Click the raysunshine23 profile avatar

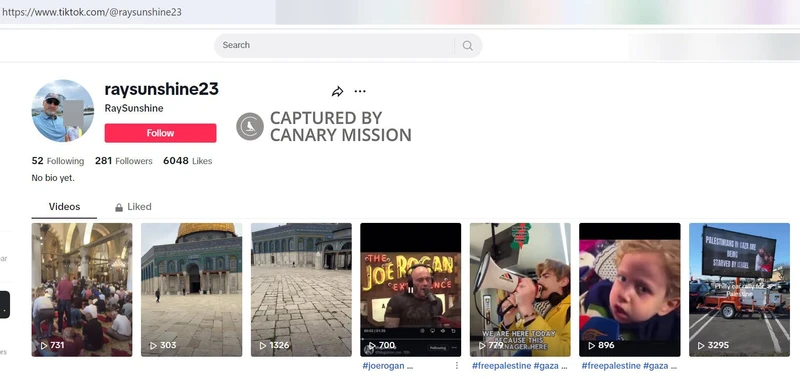click(63, 110)
